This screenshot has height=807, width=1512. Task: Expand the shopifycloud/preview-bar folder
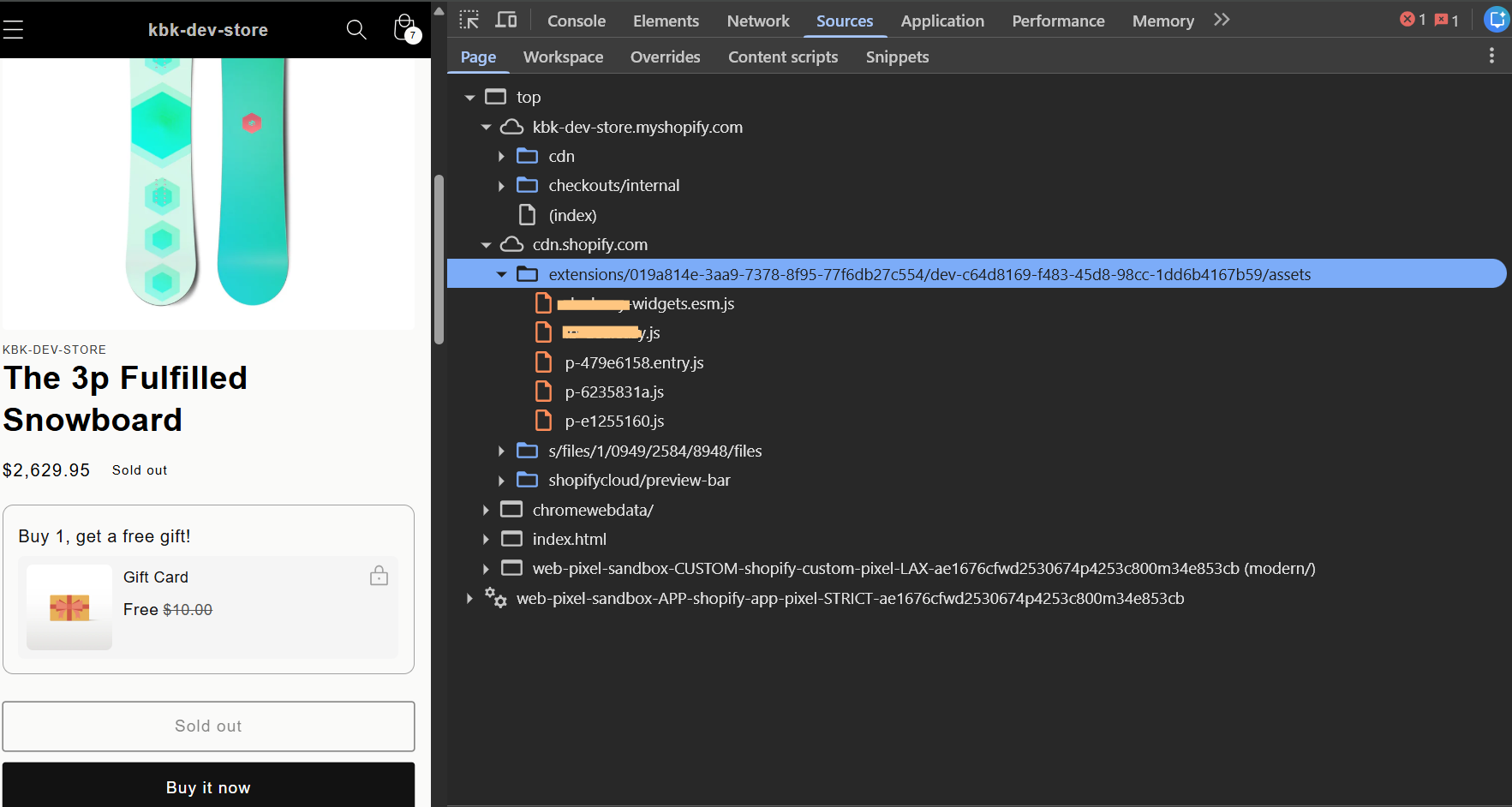[502, 481]
